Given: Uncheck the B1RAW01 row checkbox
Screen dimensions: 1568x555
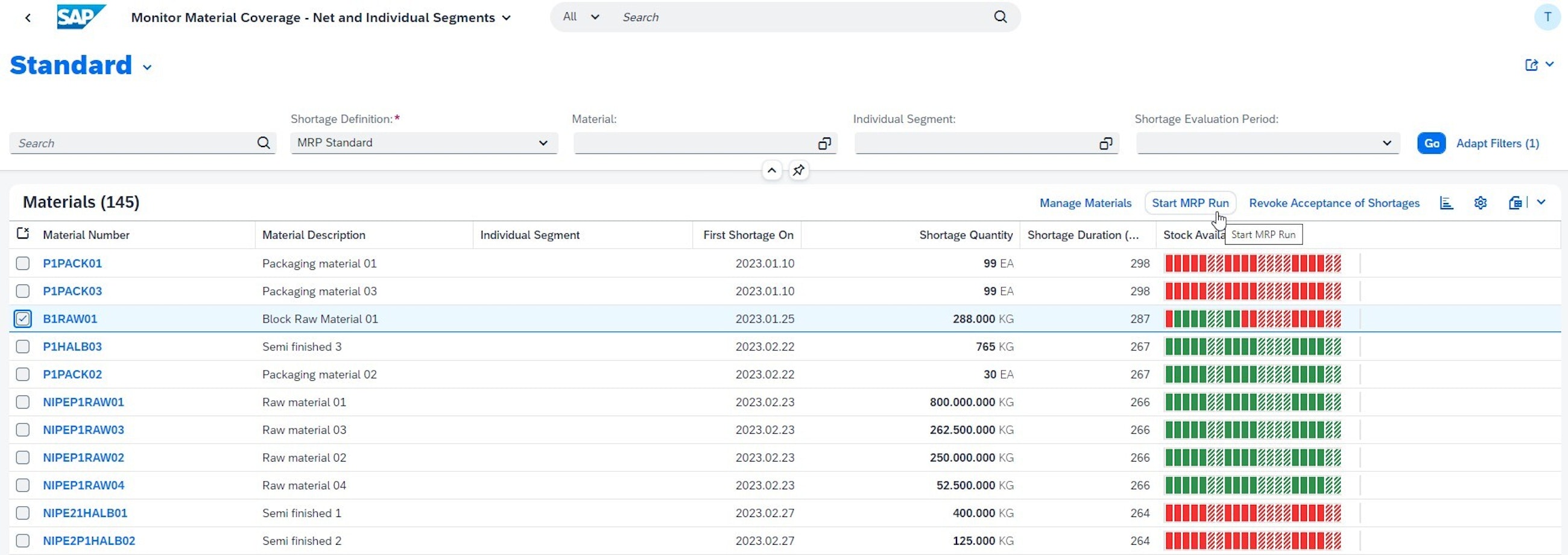Looking at the screenshot, I should click(x=22, y=319).
